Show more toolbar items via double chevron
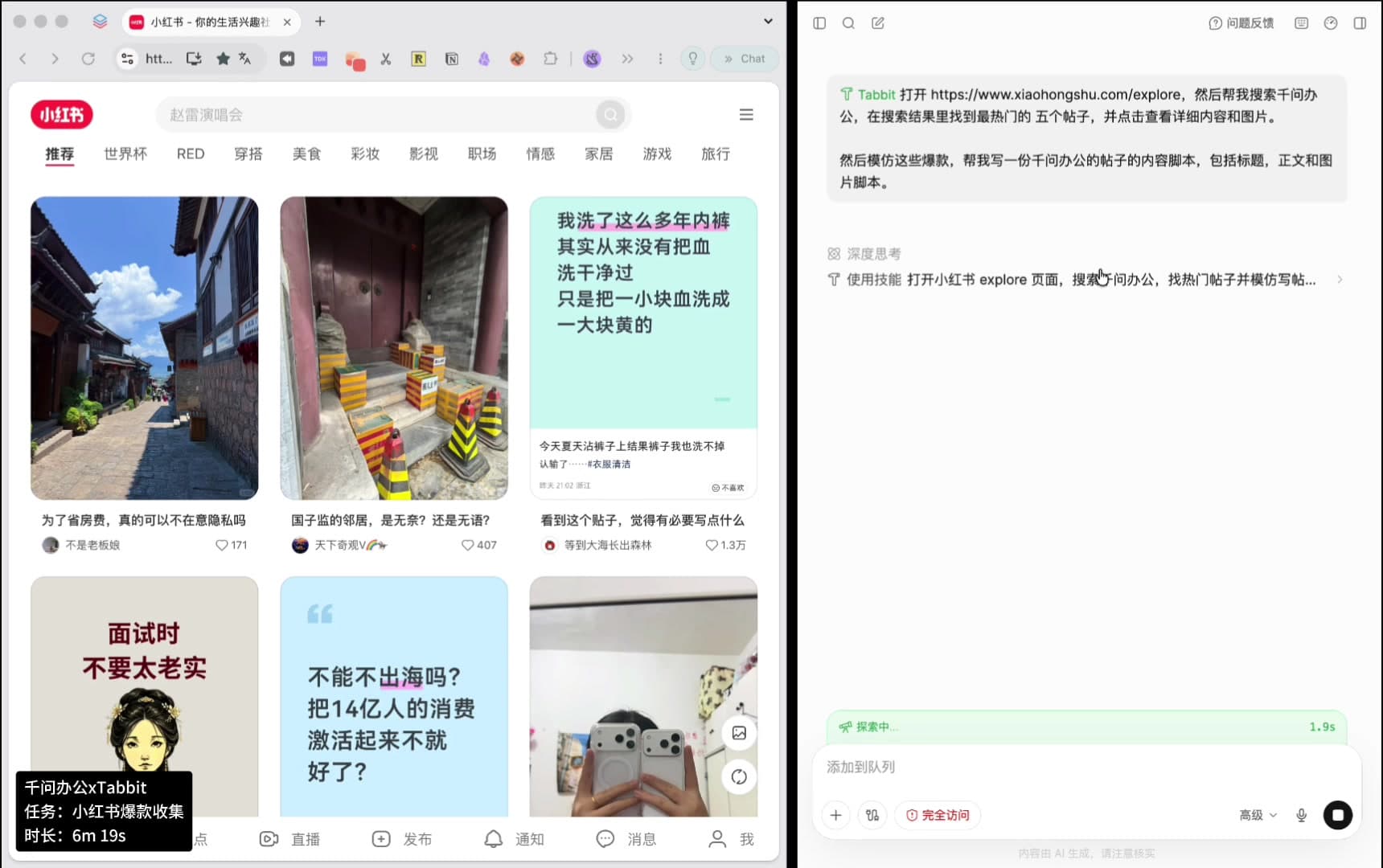 pos(627,59)
